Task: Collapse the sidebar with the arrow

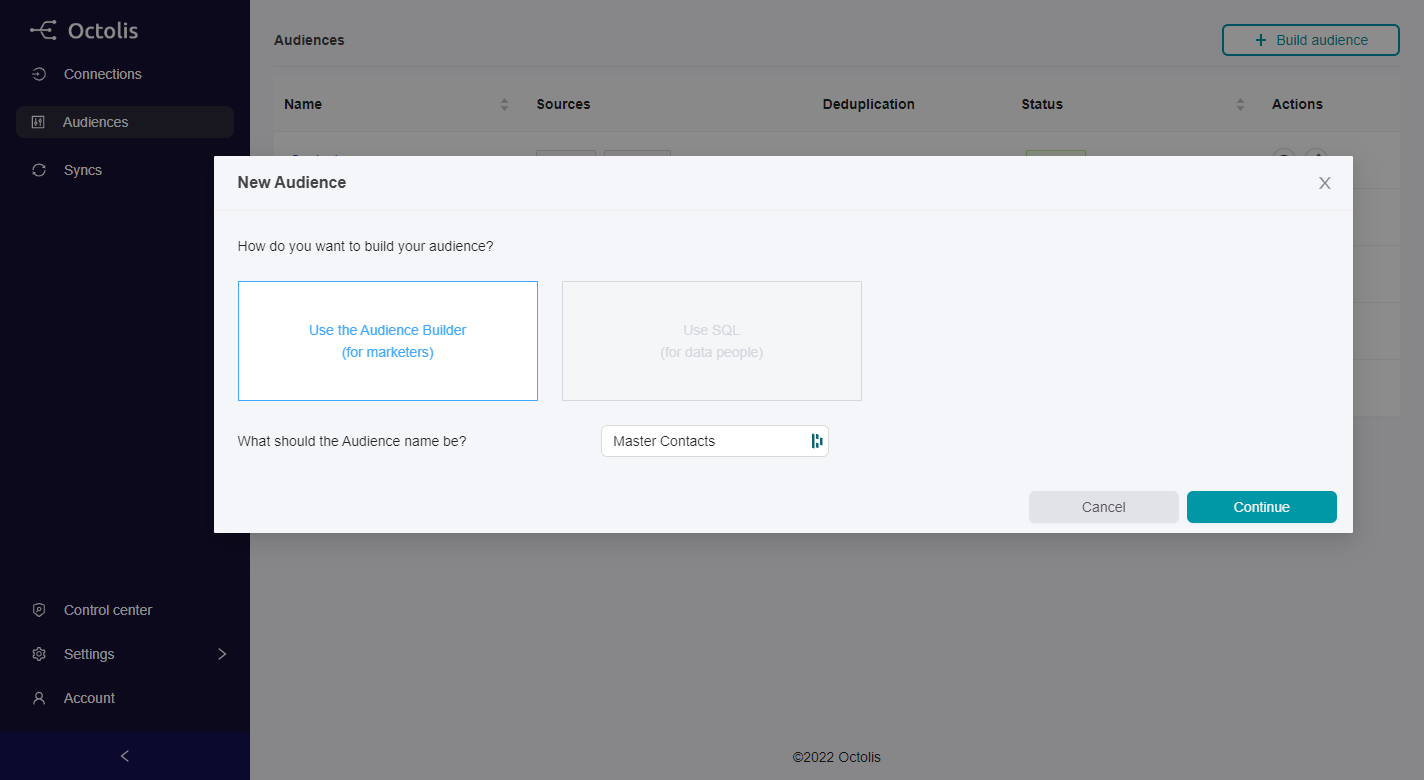Action: (x=125, y=756)
